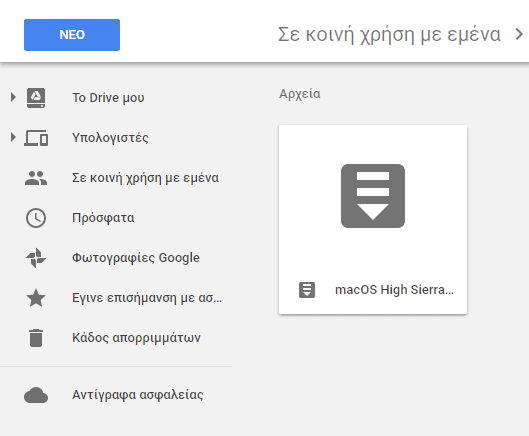Select the macOS High Sierra file thumbnail
This screenshot has width=529, height=436.
(x=373, y=196)
